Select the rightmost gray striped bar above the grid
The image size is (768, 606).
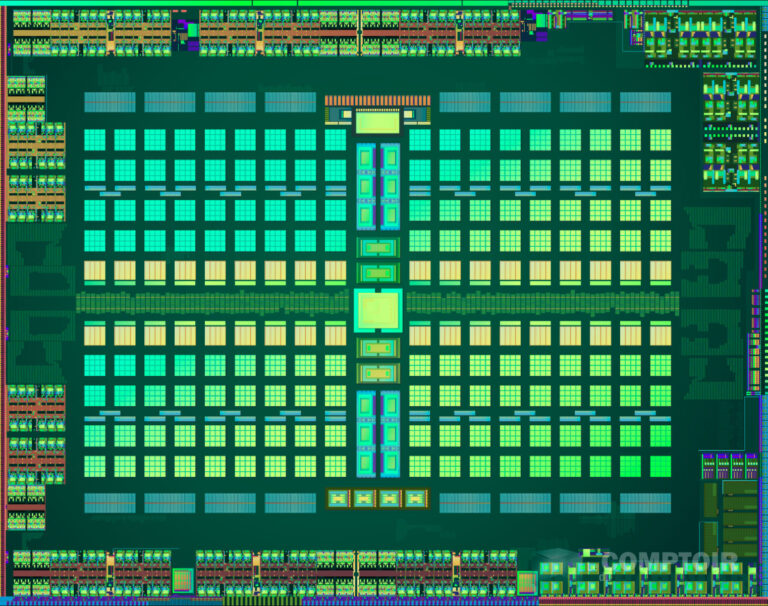click(x=645, y=102)
